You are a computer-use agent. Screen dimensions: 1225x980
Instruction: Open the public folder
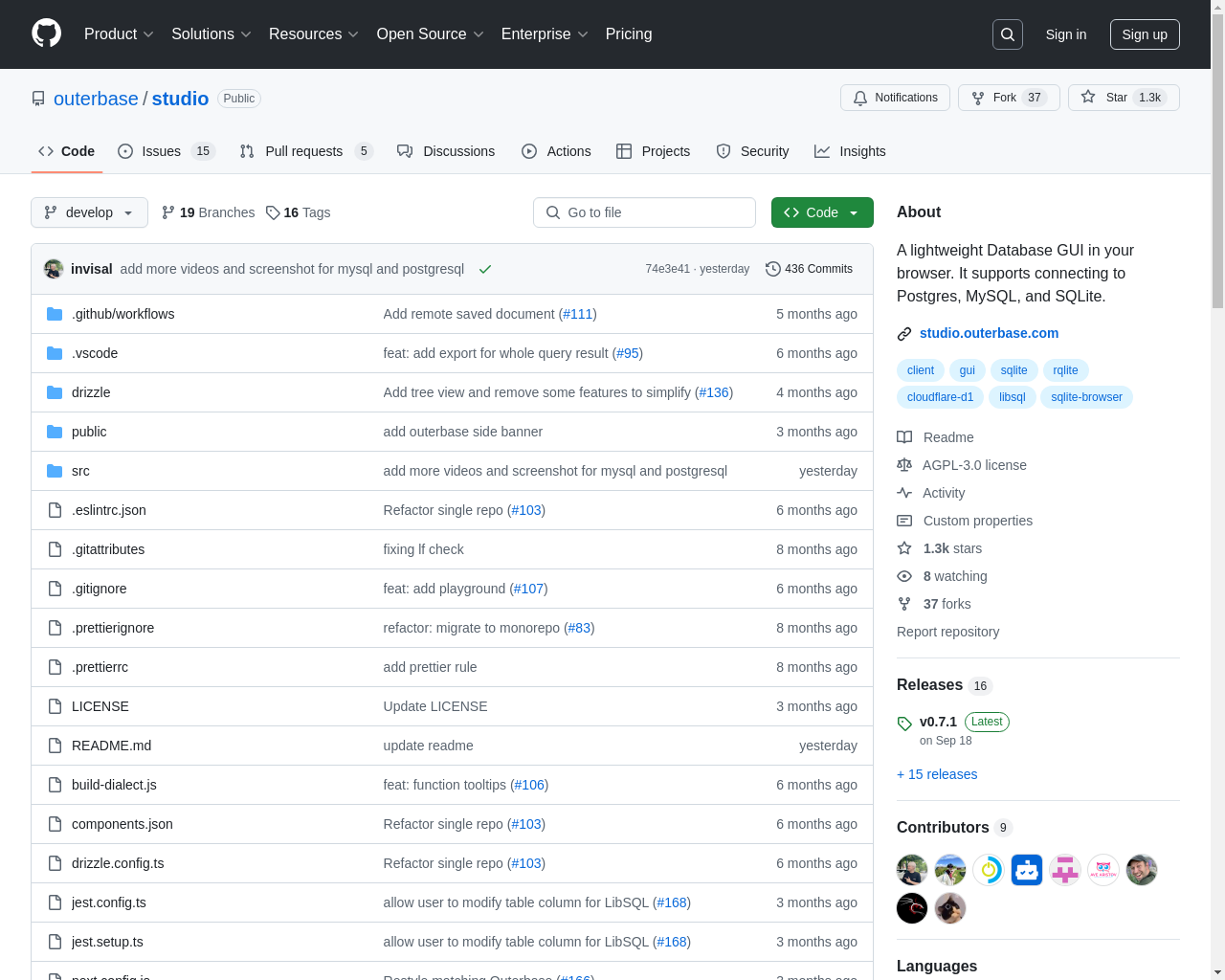click(x=89, y=432)
